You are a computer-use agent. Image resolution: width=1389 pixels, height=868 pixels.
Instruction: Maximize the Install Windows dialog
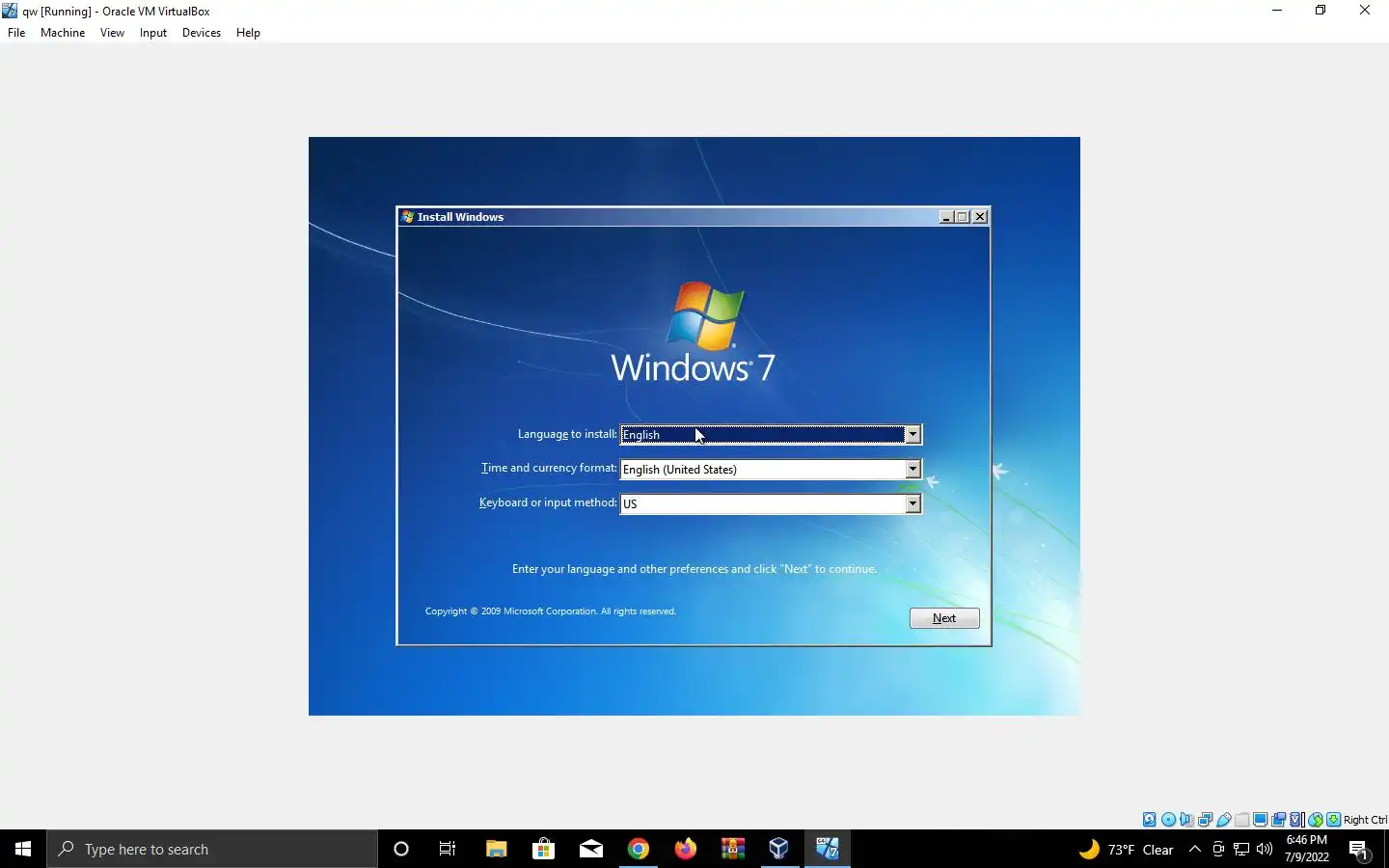point(963,217)
